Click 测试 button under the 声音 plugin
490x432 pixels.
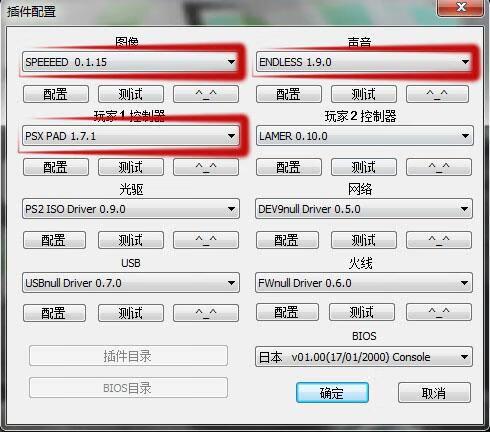coord(364,94)
